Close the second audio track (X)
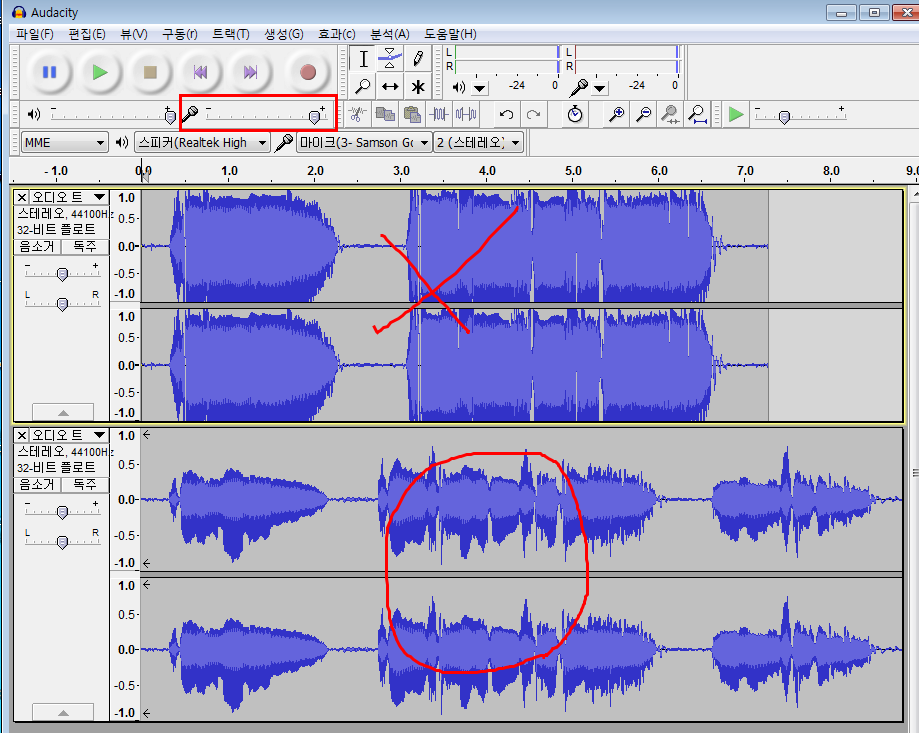The width and height of the screenshot is (919, 733). click(22, 435)
